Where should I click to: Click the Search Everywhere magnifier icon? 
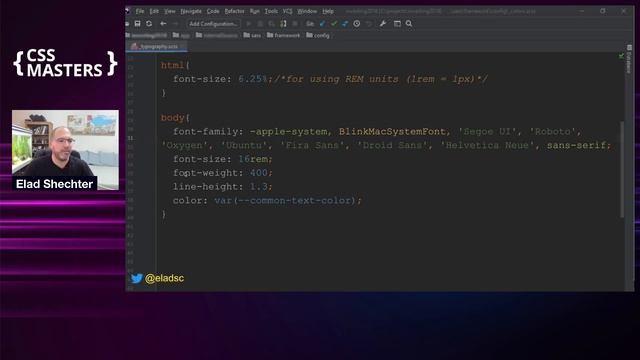pyautogui.click(x=409, y=24)
